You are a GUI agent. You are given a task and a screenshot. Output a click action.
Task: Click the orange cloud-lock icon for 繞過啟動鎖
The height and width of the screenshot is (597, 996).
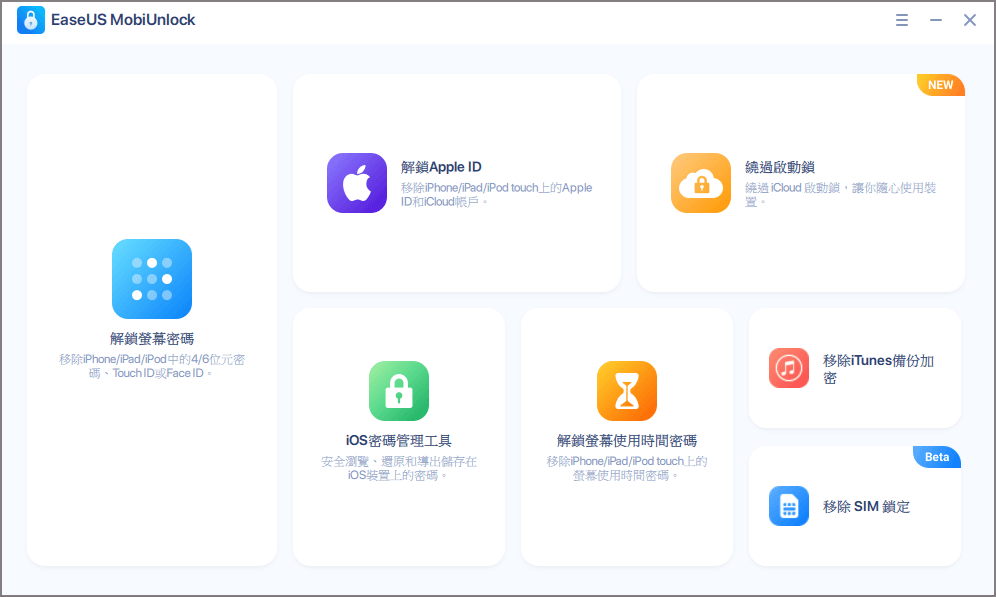700,183
